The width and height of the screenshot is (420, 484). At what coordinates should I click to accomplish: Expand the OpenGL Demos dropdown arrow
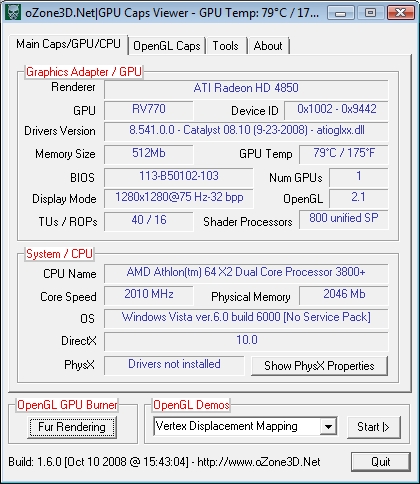(x=328, y=426)
